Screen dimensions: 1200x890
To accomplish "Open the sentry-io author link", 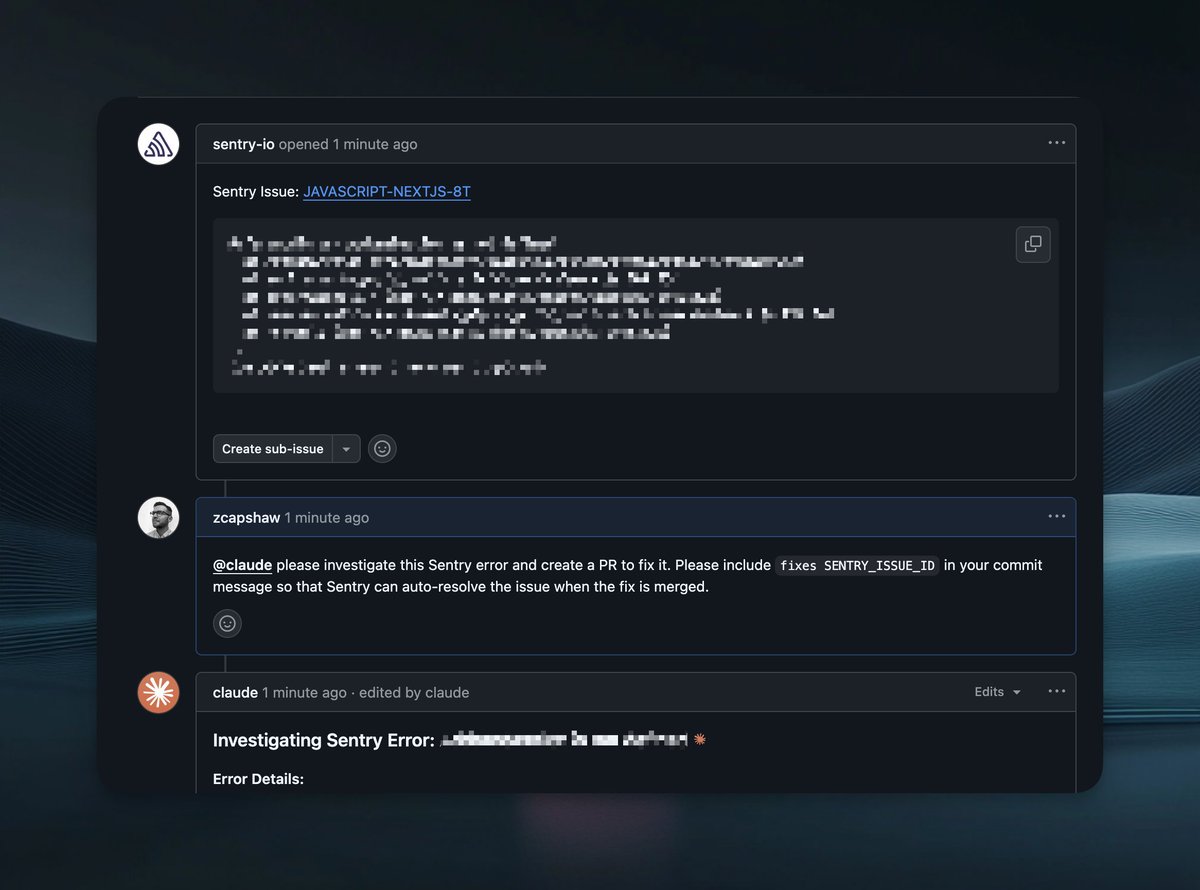I will coord(244,144).
